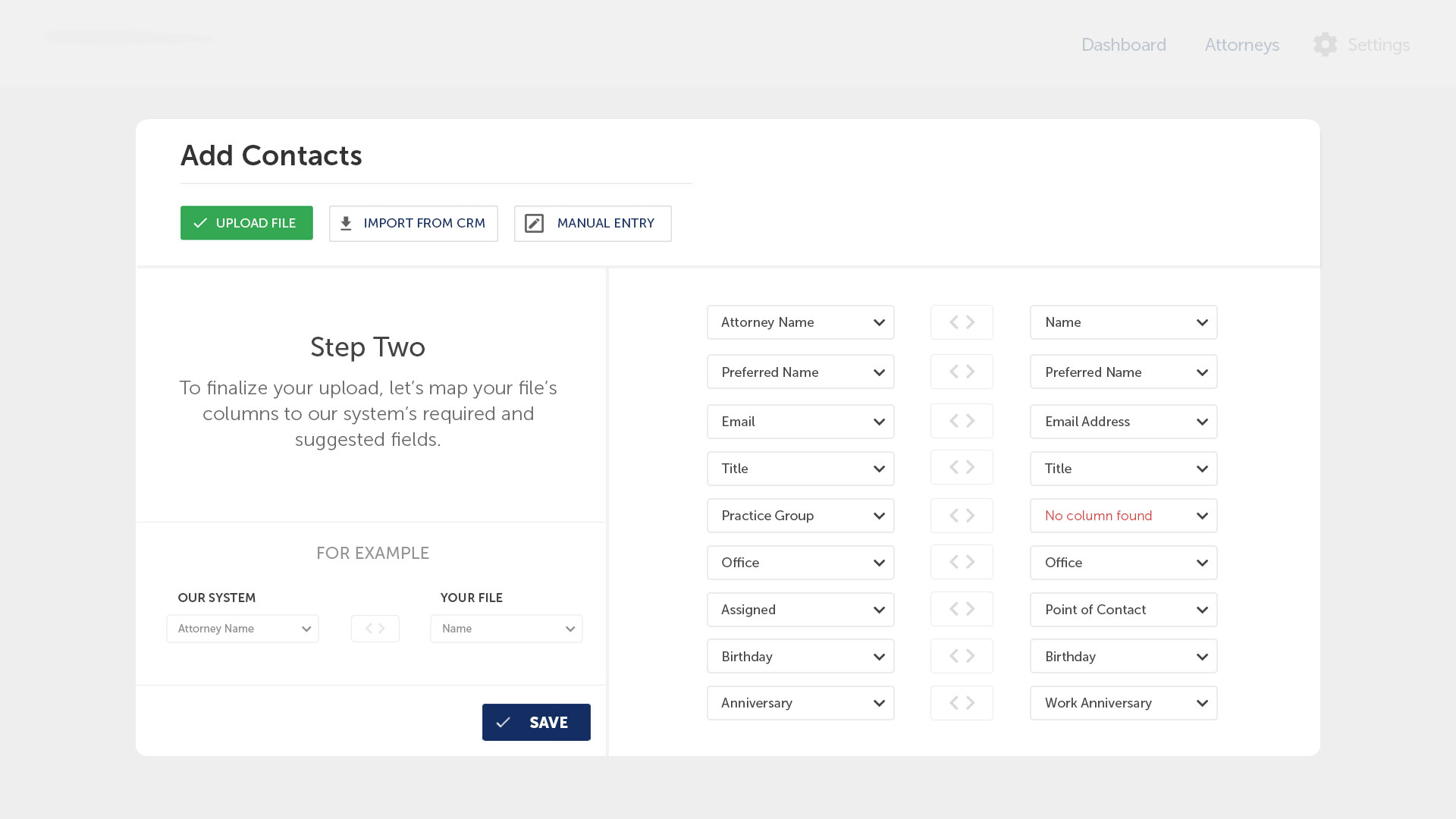Open example Attorney Name dropdown under Our System

coord(243,629)
